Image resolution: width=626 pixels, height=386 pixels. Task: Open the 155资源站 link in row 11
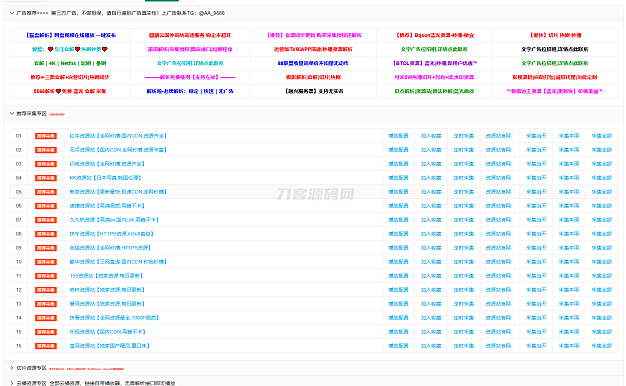[106, 276]
